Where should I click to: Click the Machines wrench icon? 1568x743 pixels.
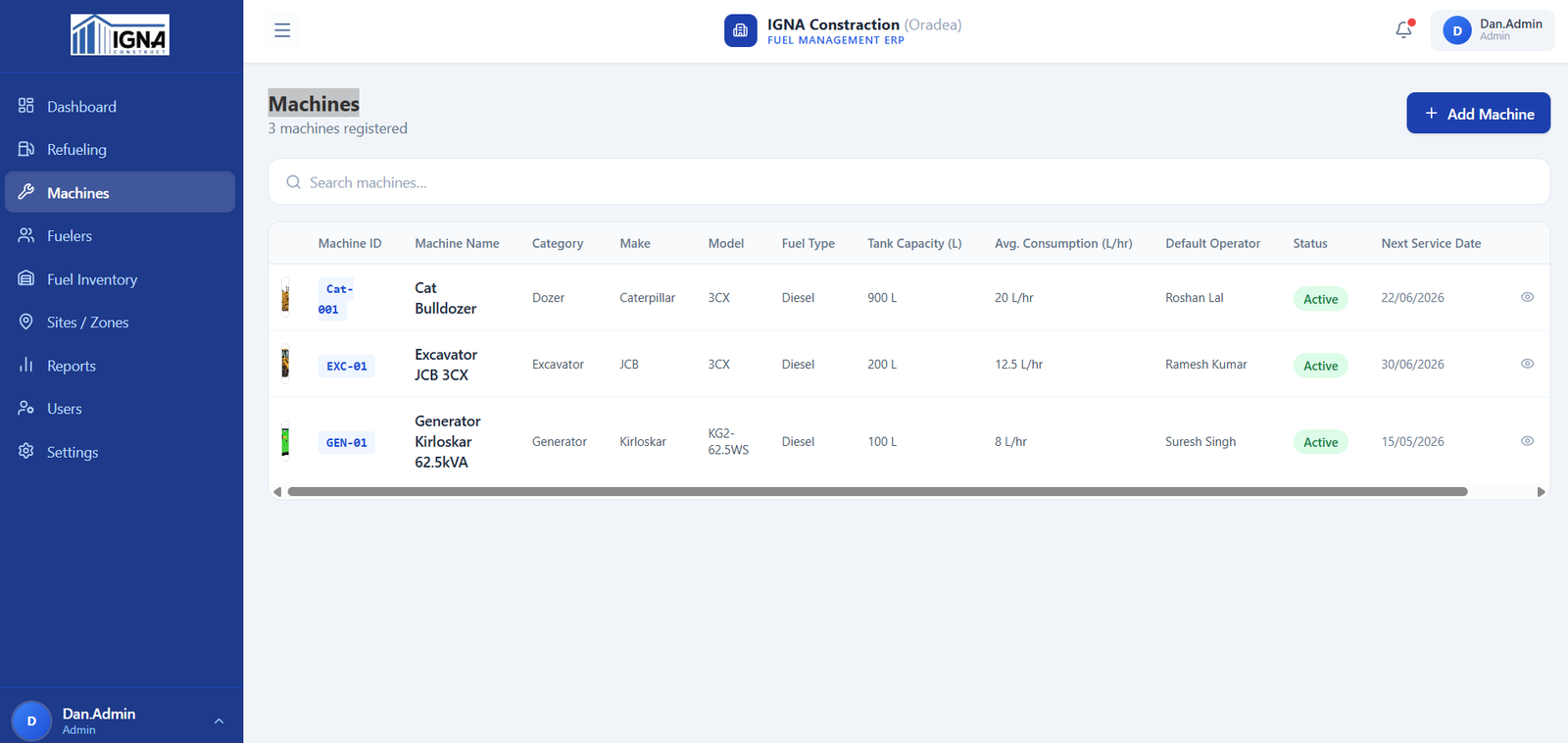coord(26,192)
